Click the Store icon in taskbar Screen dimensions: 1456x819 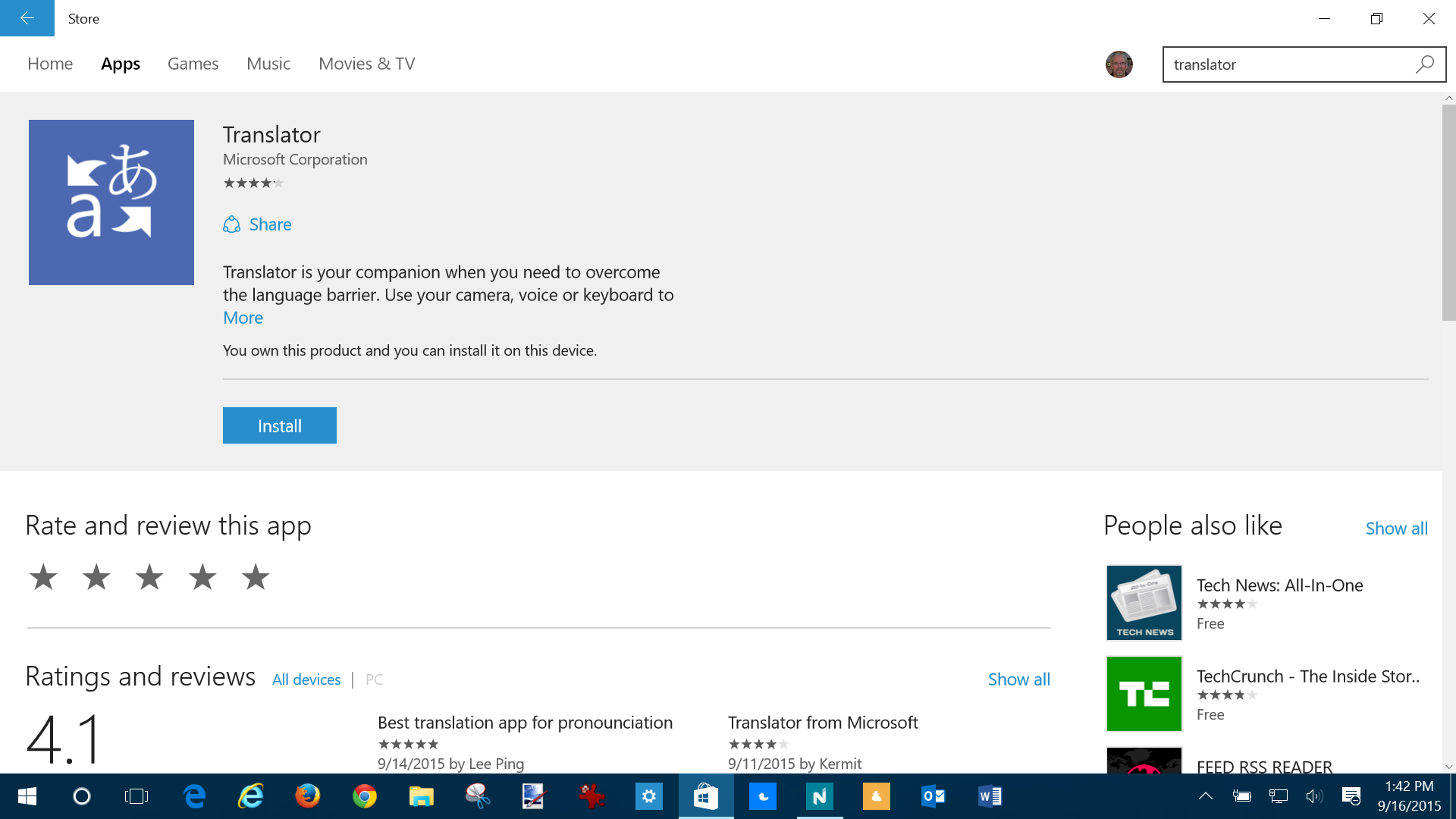705,796
